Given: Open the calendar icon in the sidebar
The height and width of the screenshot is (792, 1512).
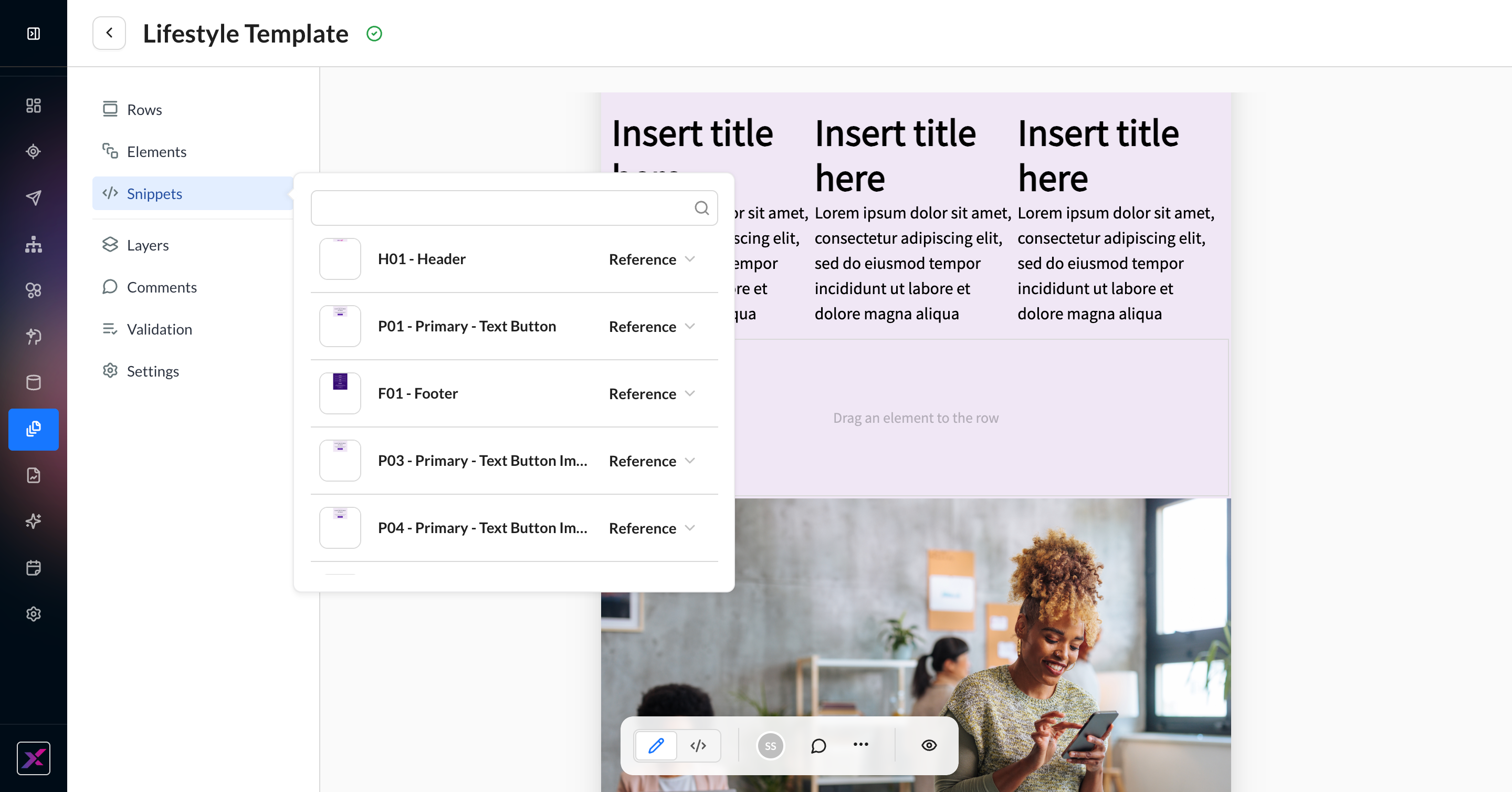Looking at the screenshot, I should click(34, 568).
